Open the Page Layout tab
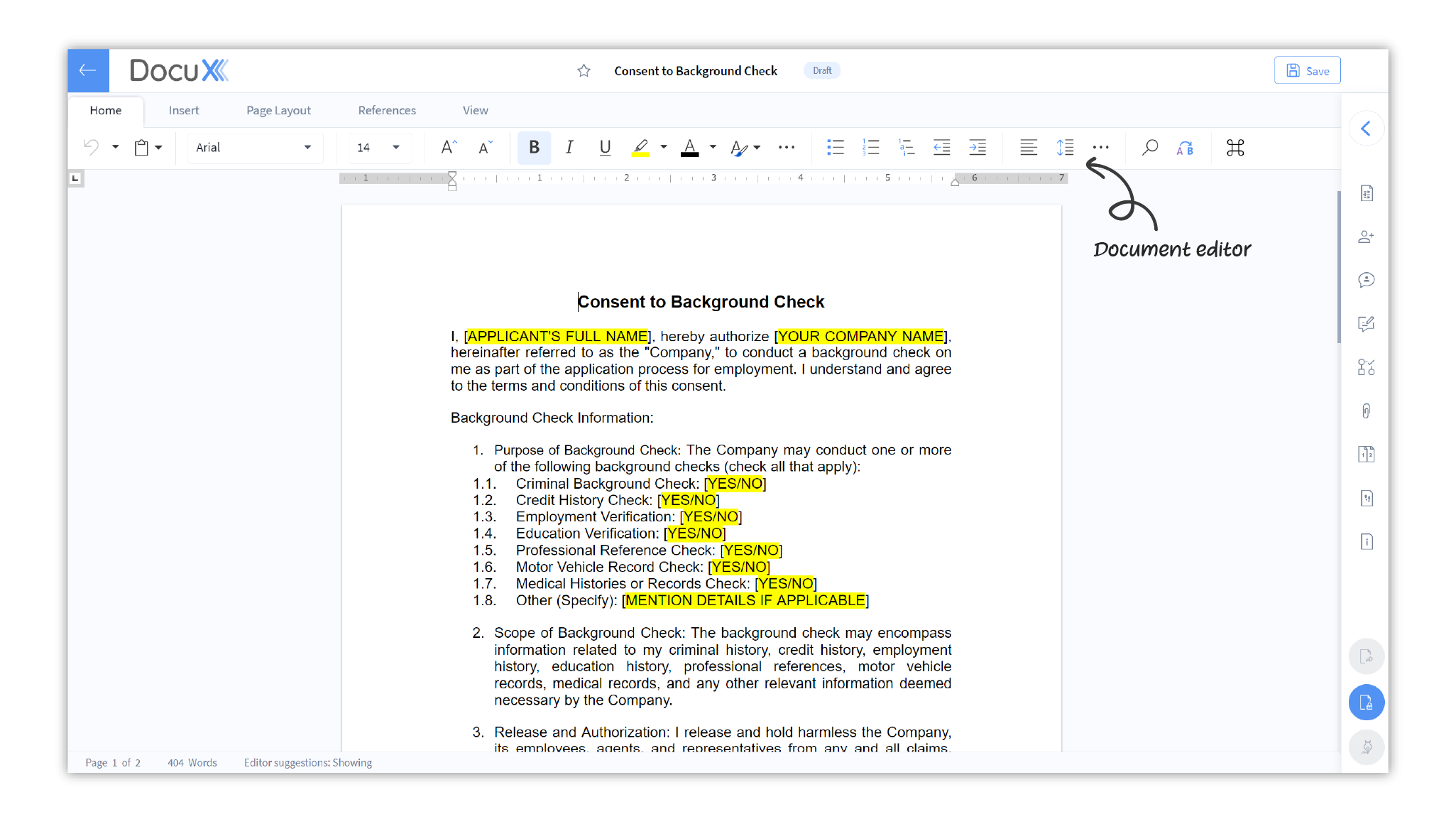 coord(279,110)
